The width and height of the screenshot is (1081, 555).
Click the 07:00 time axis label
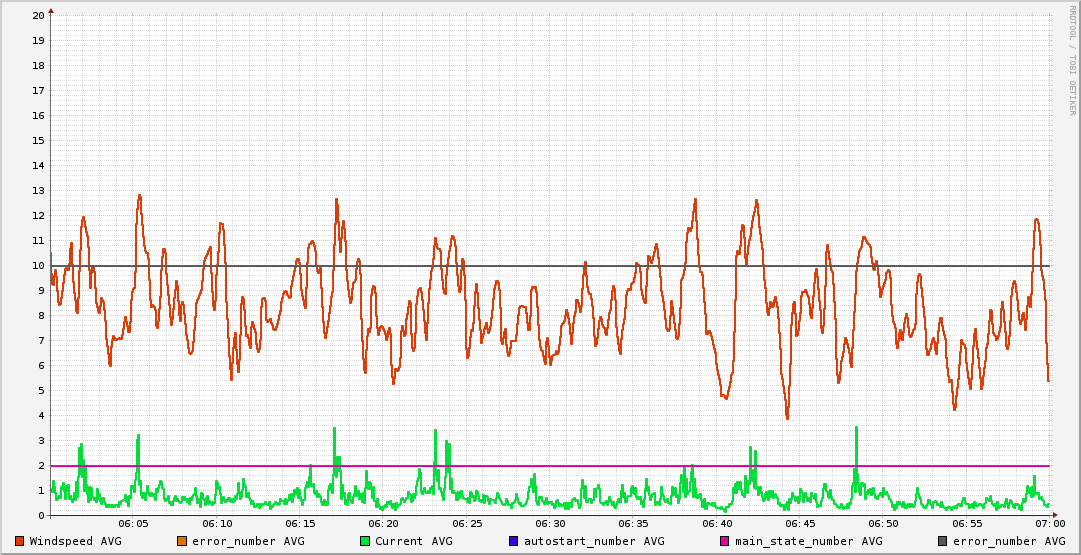[x=1049, y=524]
